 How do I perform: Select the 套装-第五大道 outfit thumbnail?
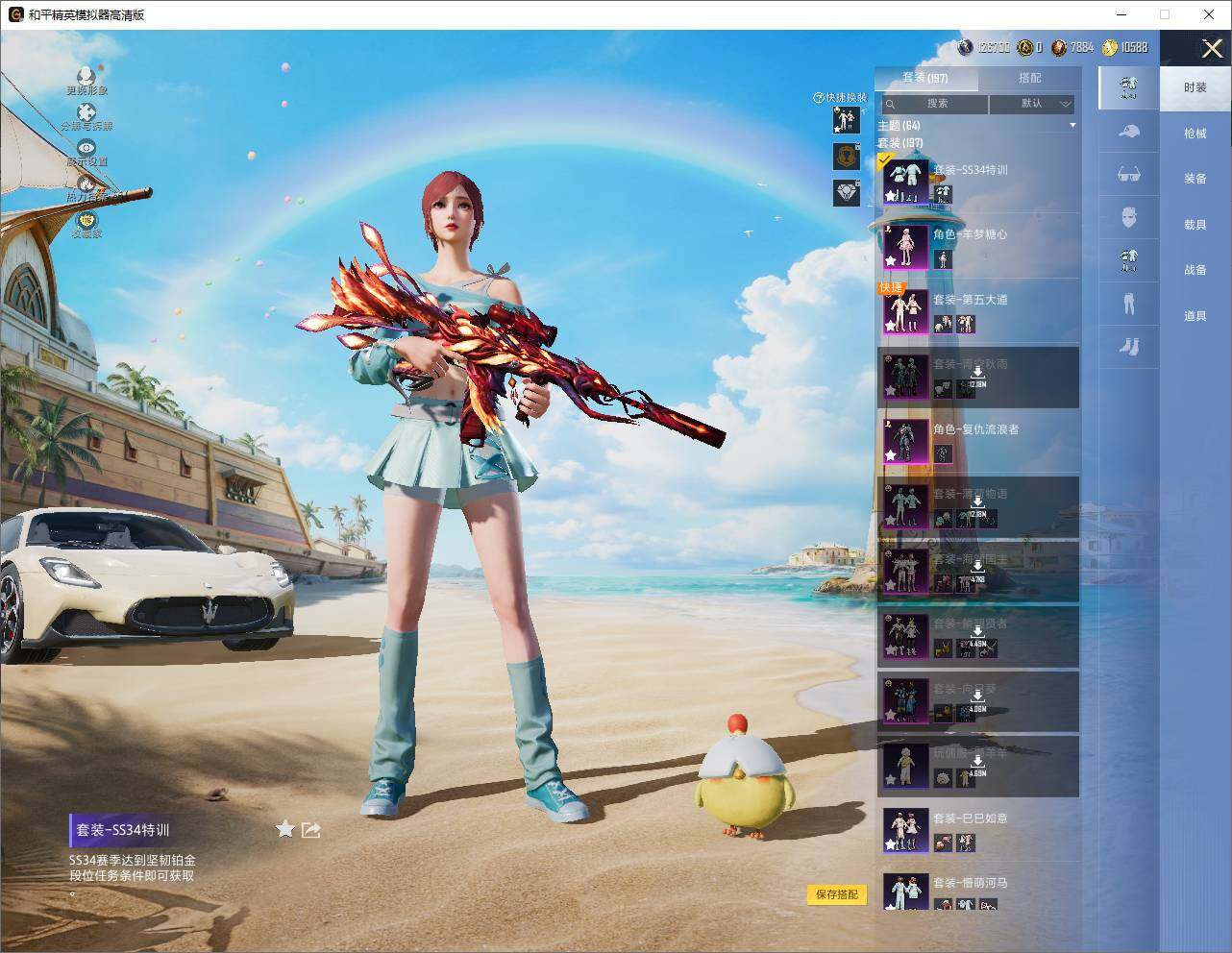tap(905, 311)
